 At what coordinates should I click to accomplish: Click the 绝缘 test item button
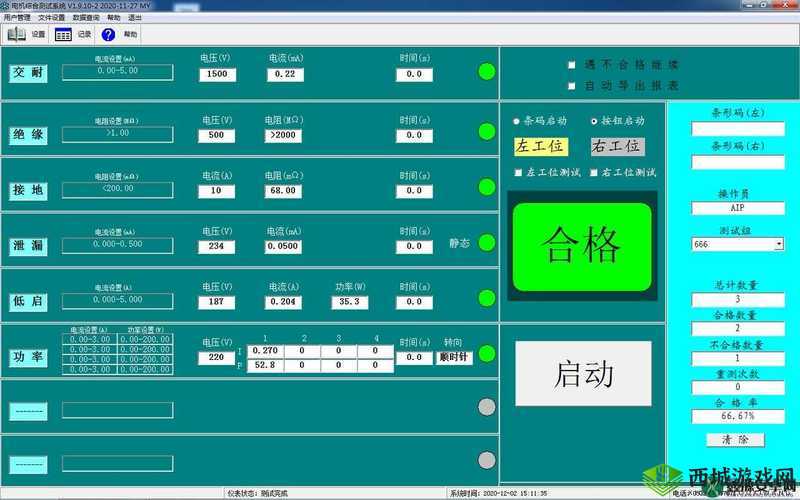click(28, 135)
